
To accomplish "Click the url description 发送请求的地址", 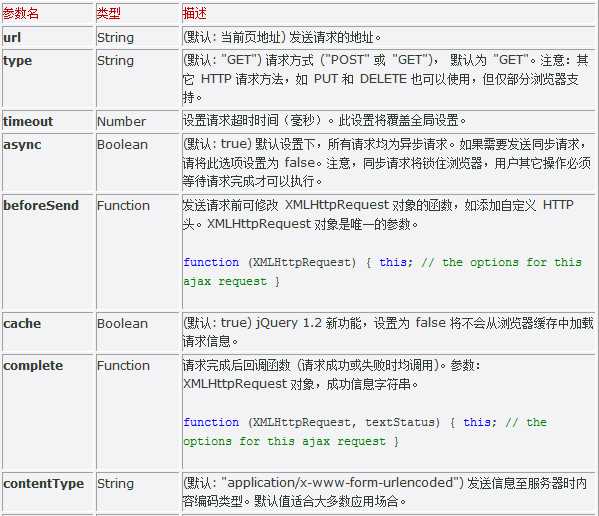I will click(x=282, y=37).
